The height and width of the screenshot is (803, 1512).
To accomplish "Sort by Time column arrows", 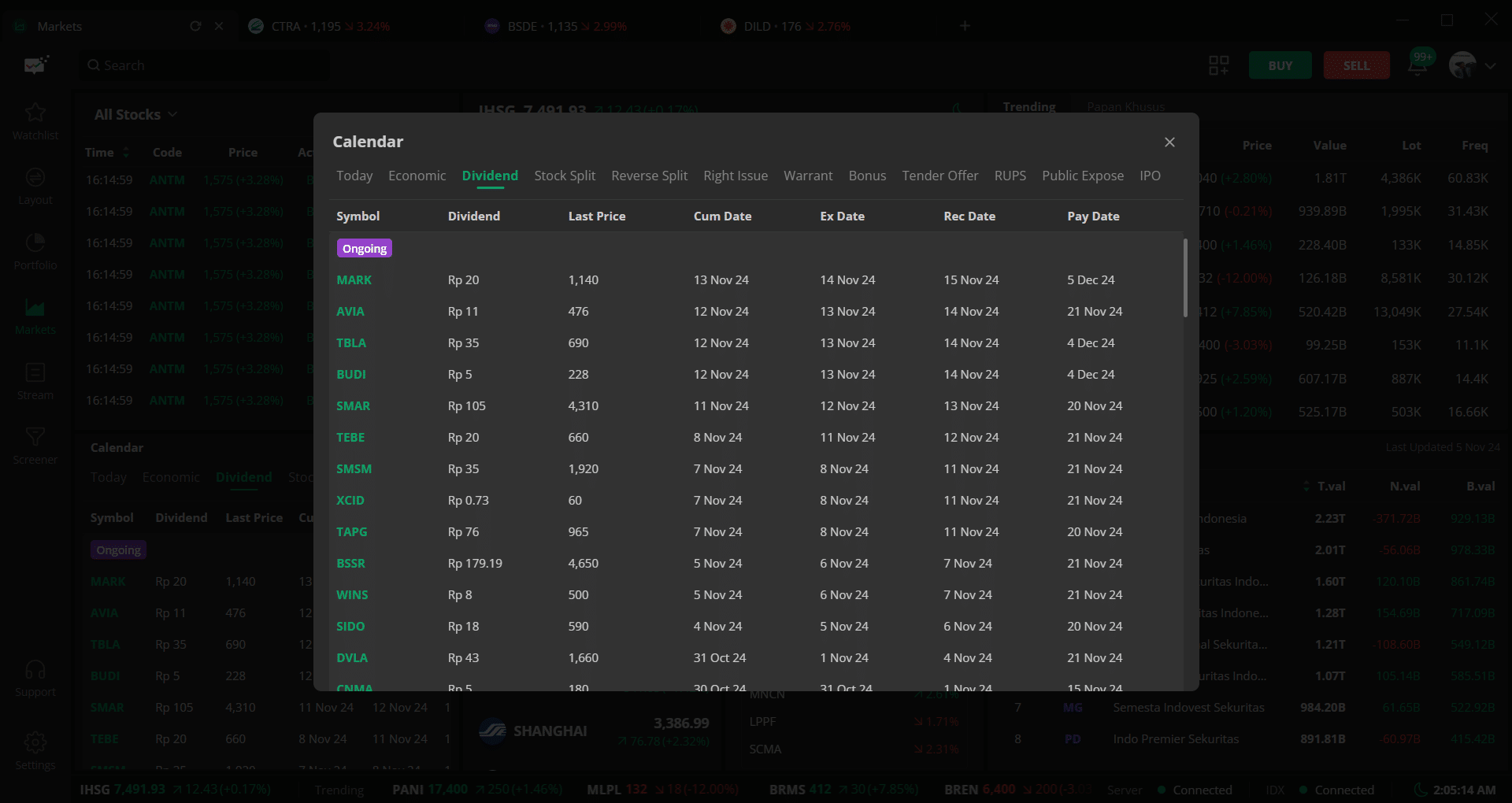I will point(126,153).
